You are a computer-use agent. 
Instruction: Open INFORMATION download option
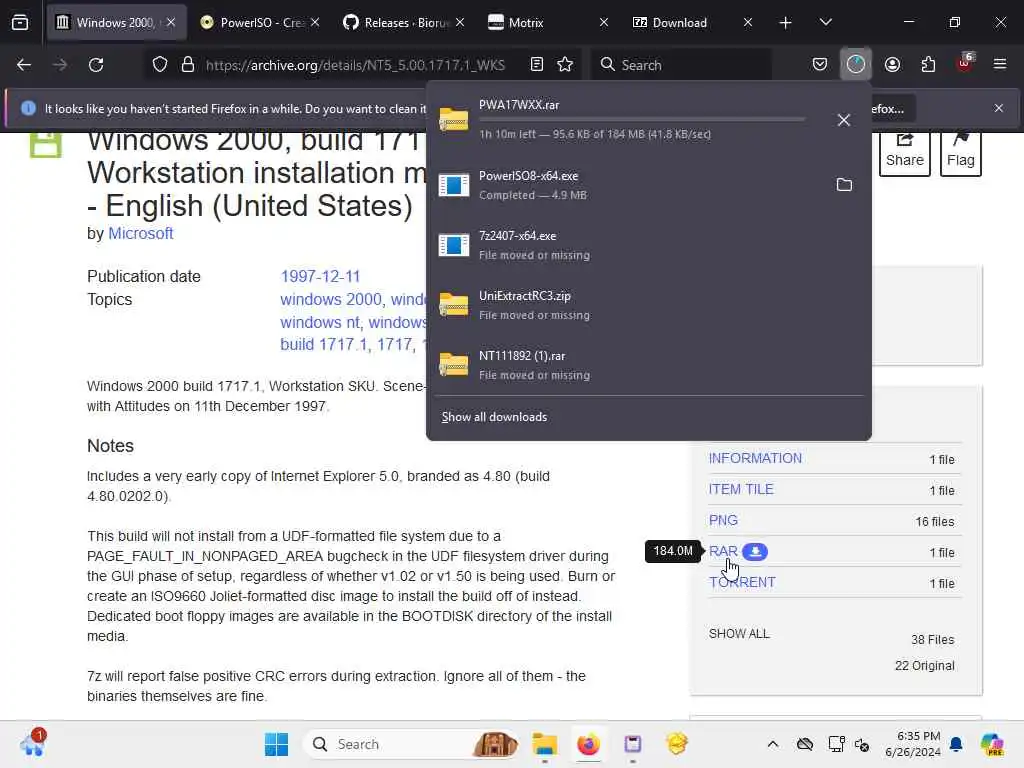pyautogui.click(x=756, y=458)
